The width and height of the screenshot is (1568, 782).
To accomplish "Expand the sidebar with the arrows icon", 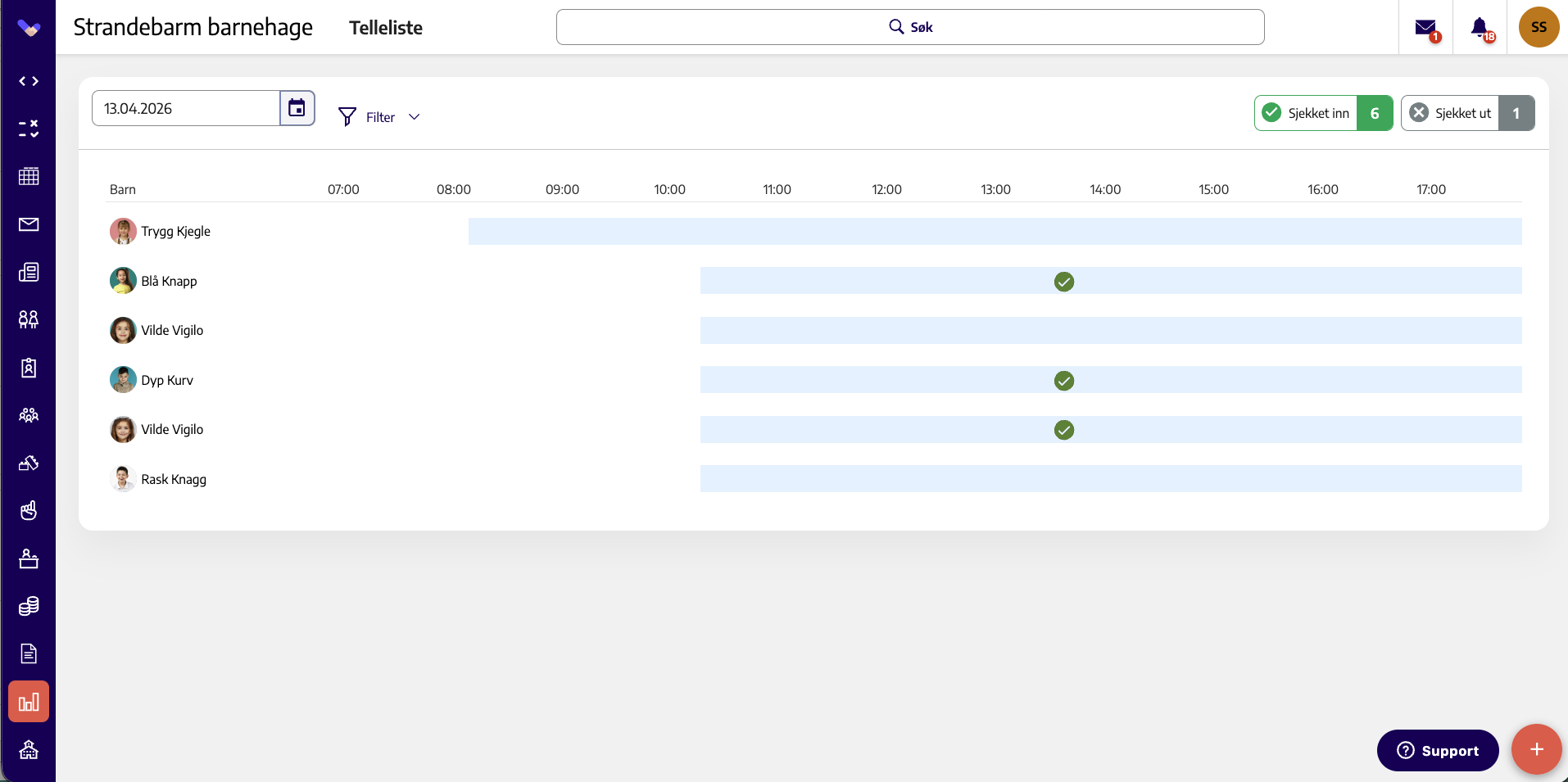I will (x=29, y=81).
